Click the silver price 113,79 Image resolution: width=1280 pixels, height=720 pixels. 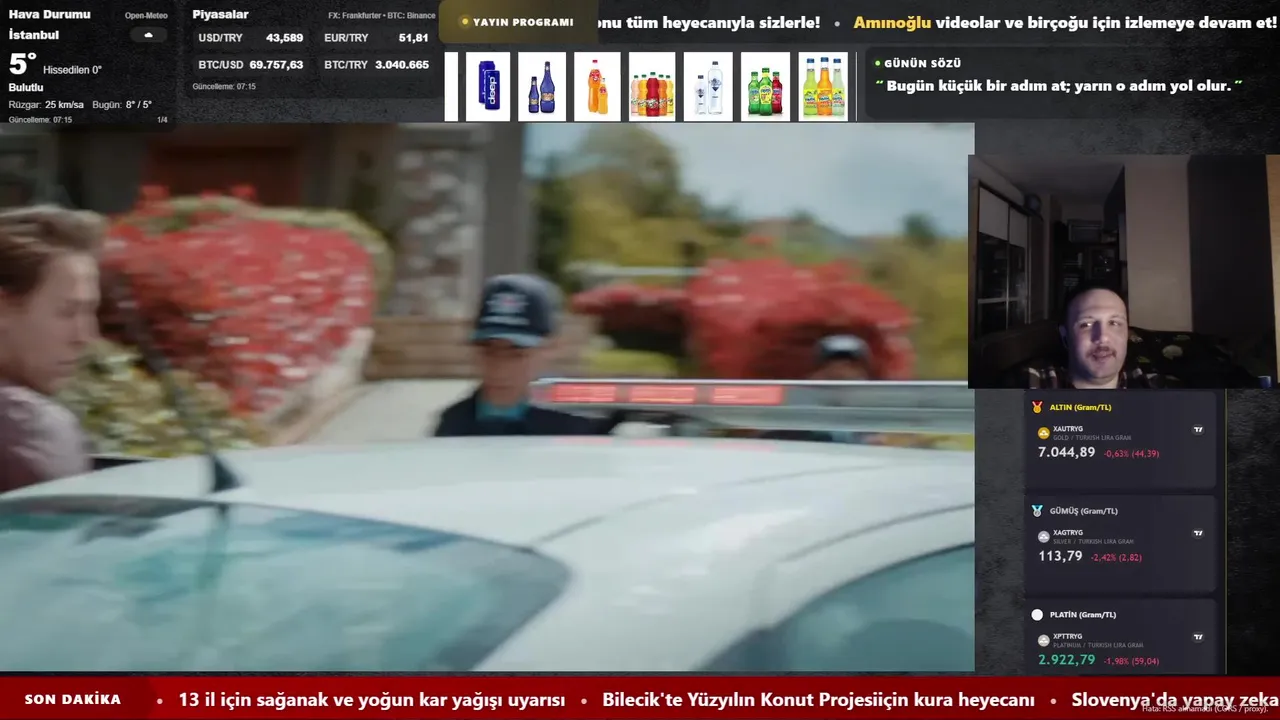point(1060,556)
